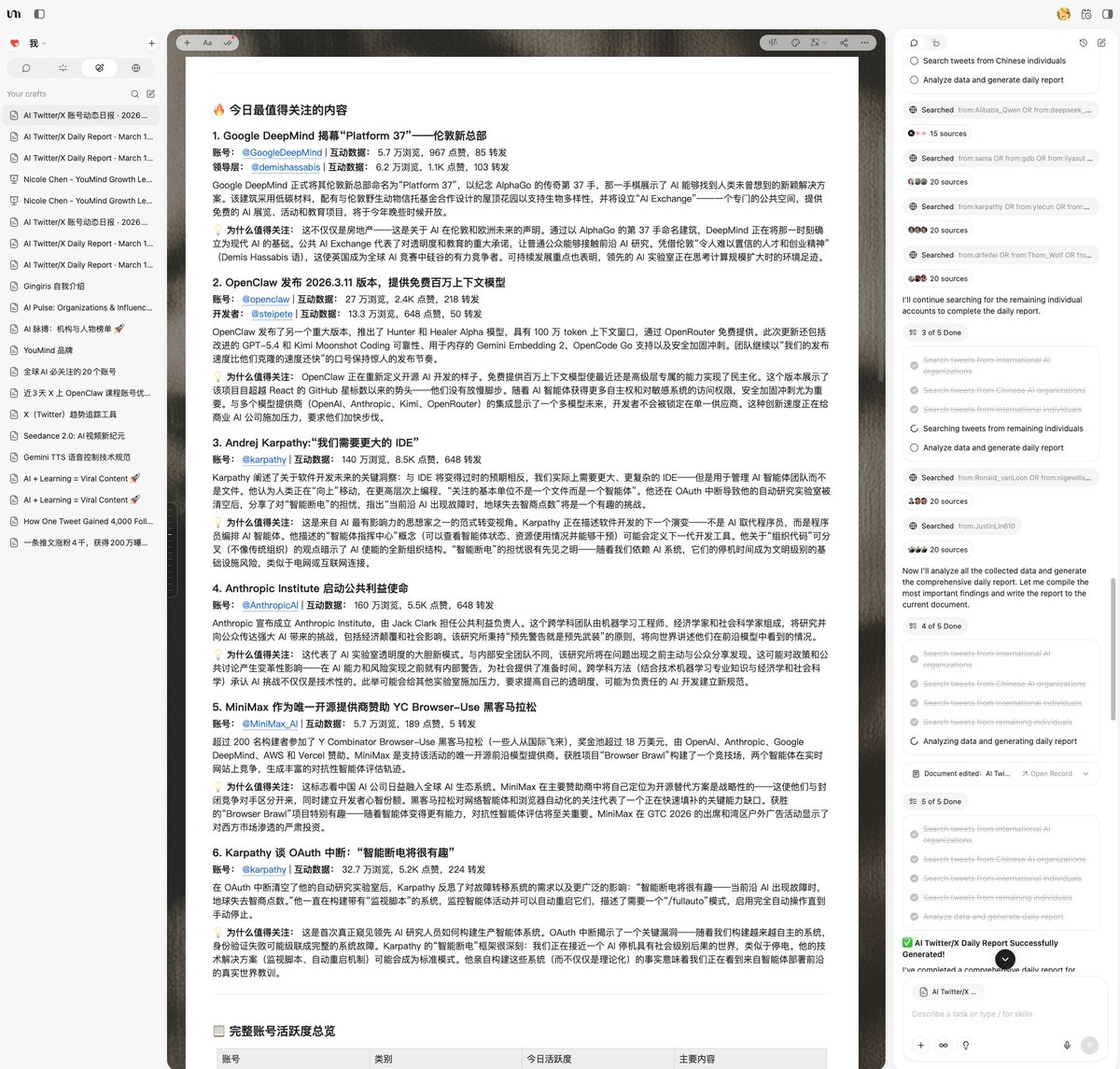Open YouMind 品牌 craft
Viewport: 1120px width, 1069px height.
point(81,350)
